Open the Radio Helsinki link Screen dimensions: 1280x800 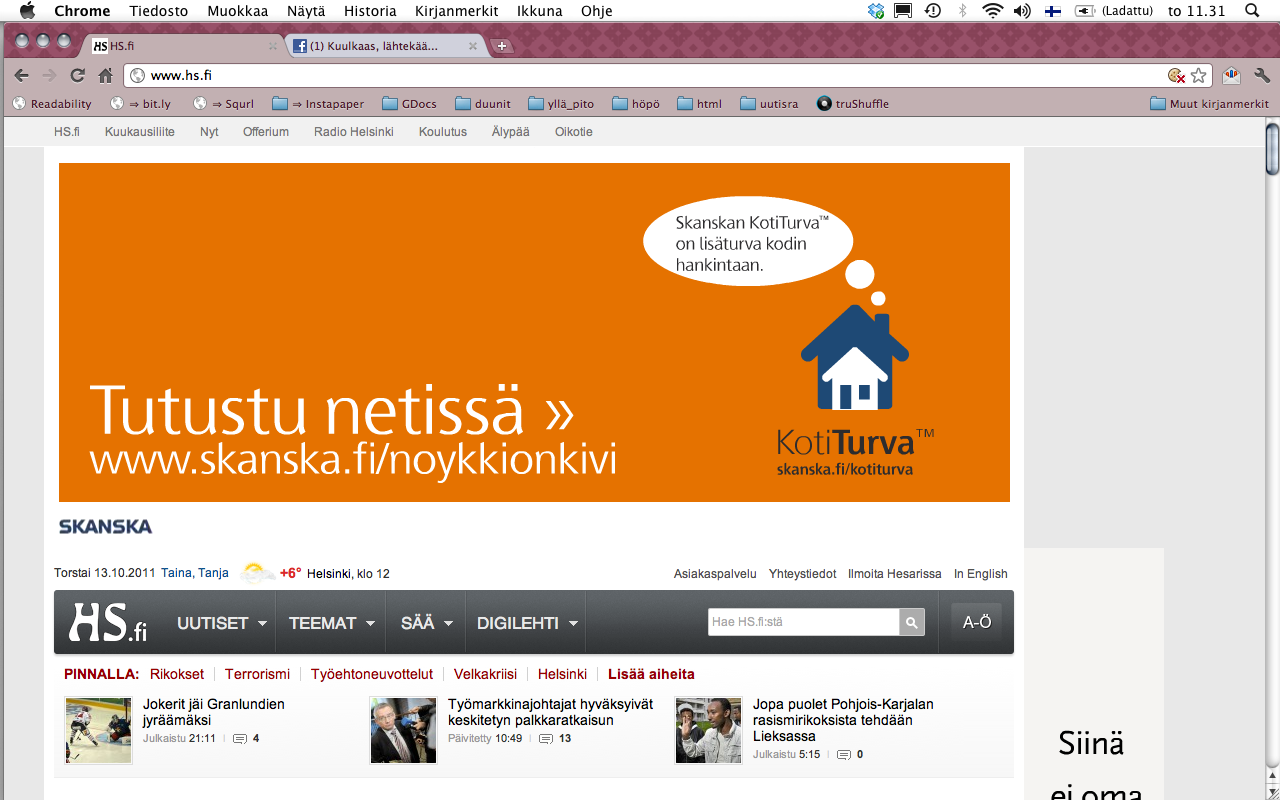[x=354, y=131]
